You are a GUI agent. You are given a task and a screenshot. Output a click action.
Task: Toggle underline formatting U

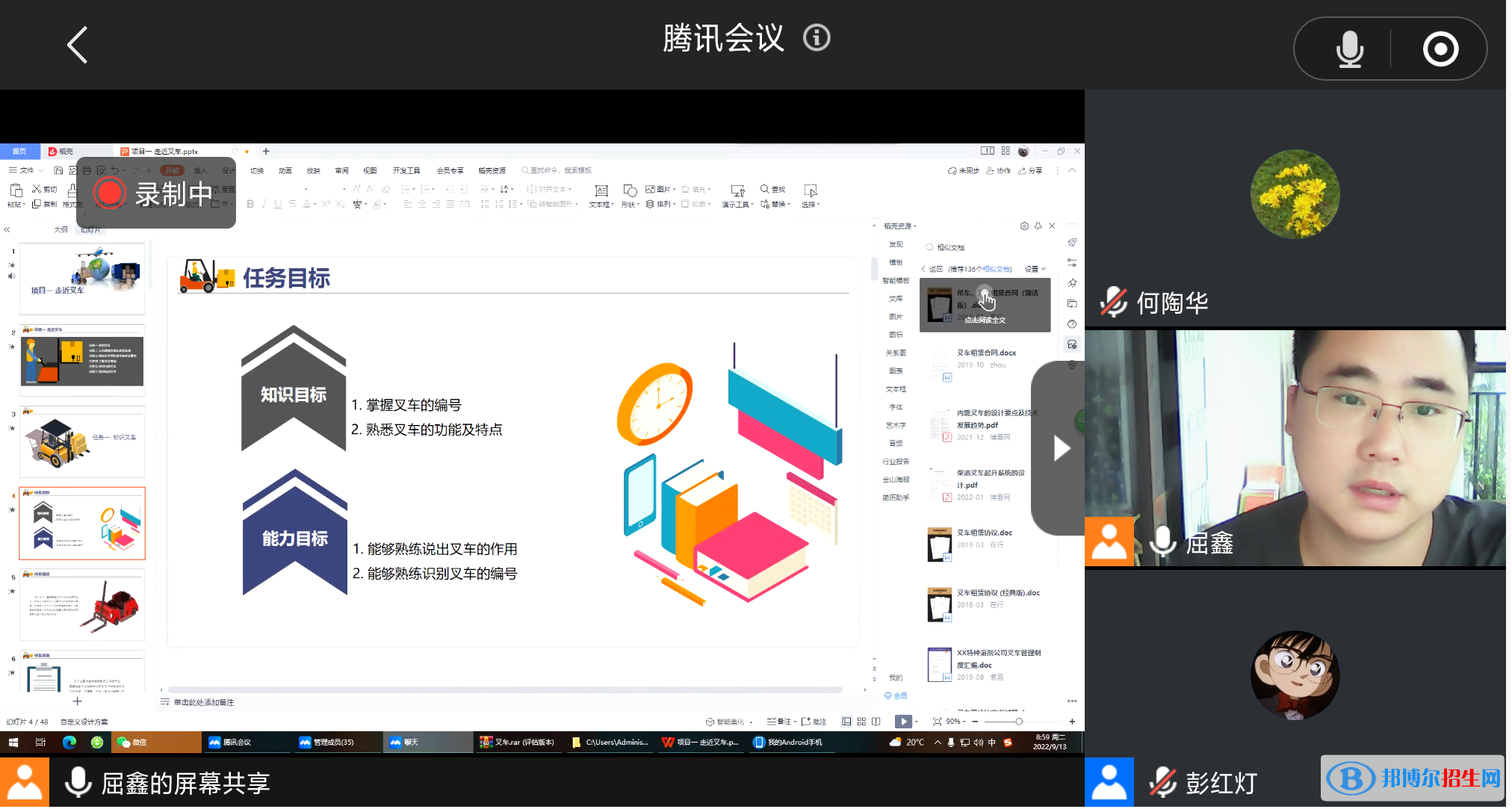click(278, 204)
